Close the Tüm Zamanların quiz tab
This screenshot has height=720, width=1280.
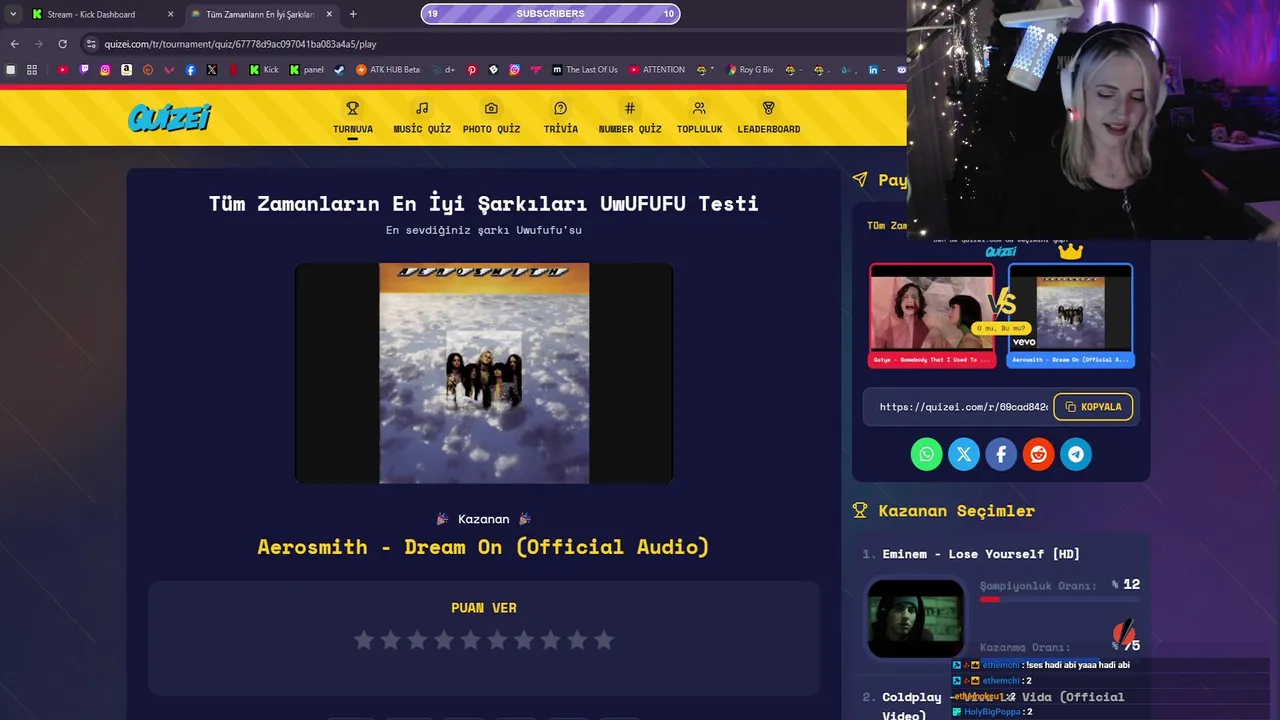pos(329,14)
